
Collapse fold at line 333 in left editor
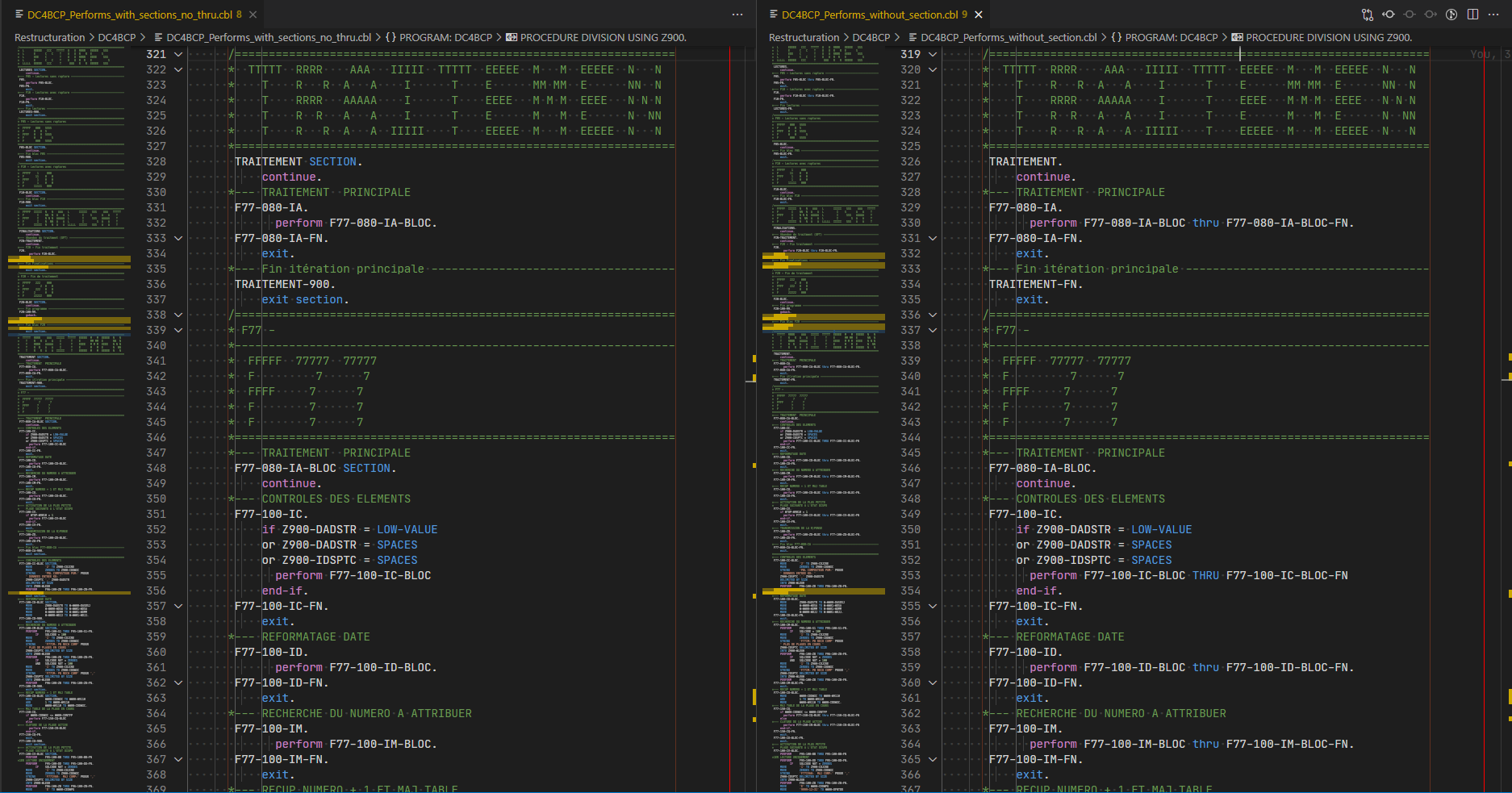click(178, 238)
